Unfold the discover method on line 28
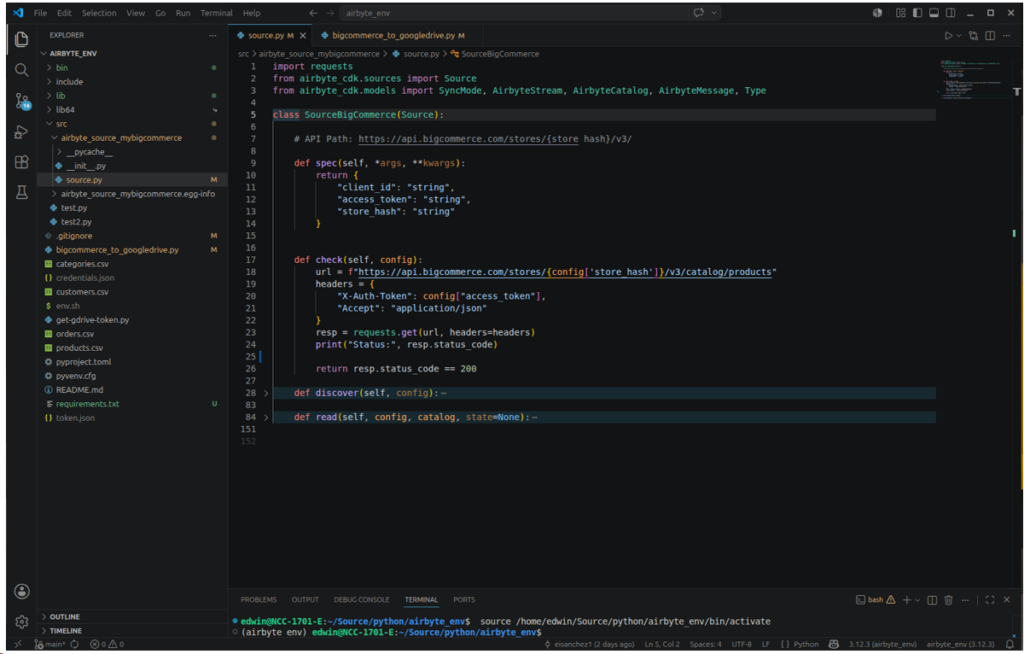 pyautogui.click(x=266, y=393)
